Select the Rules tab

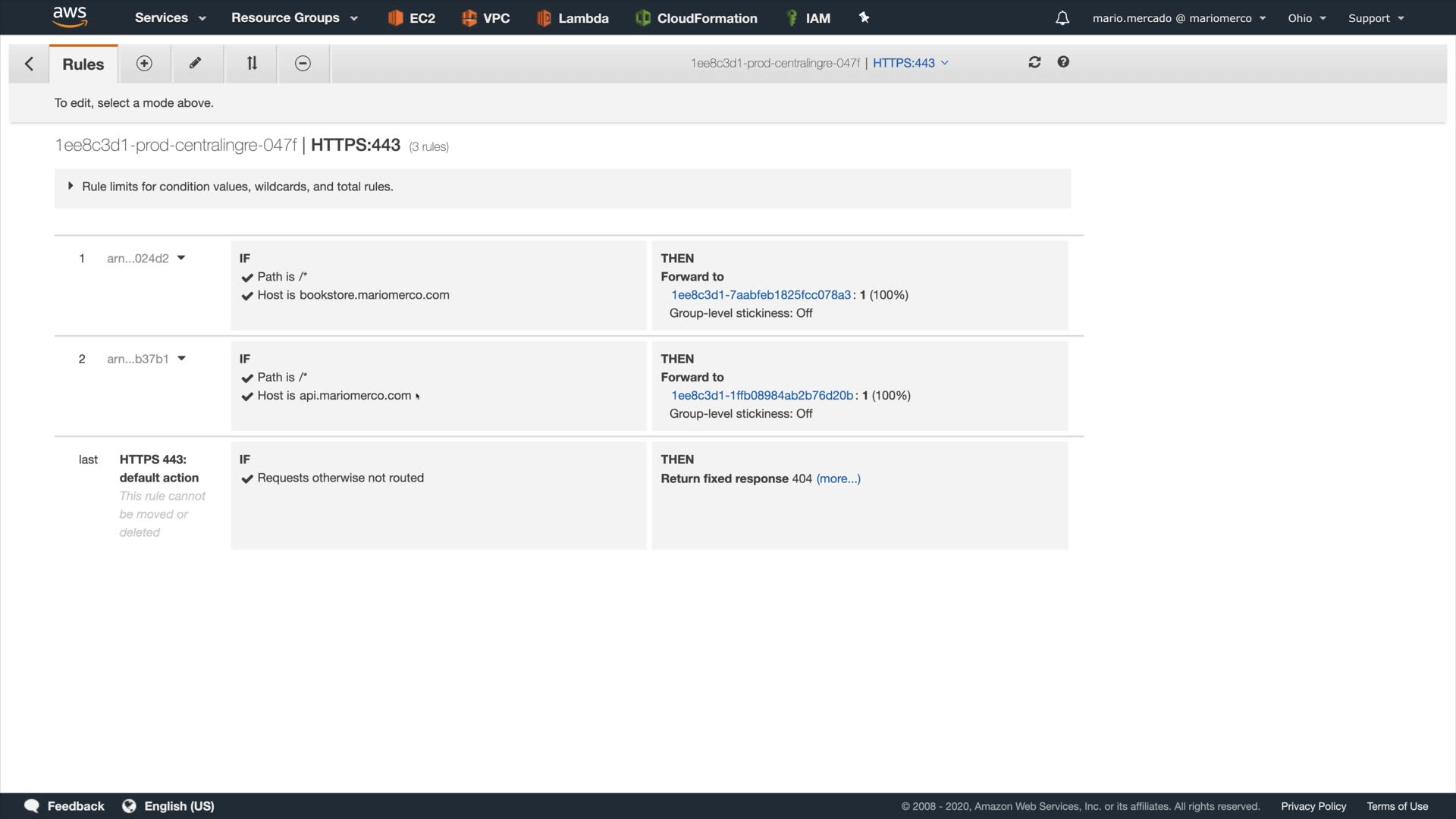[83, 64]
